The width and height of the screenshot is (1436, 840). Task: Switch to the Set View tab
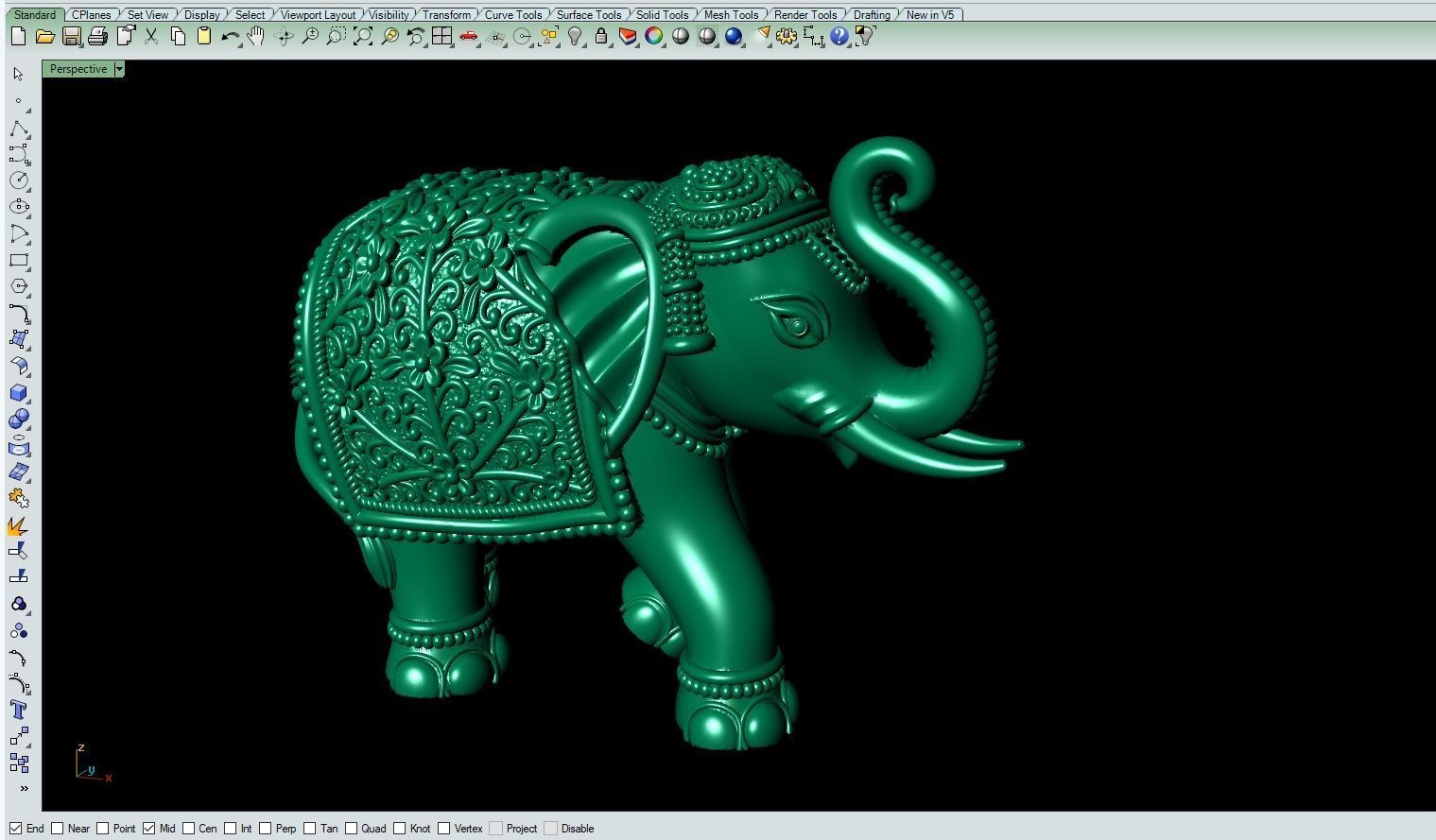click(147, 15)
